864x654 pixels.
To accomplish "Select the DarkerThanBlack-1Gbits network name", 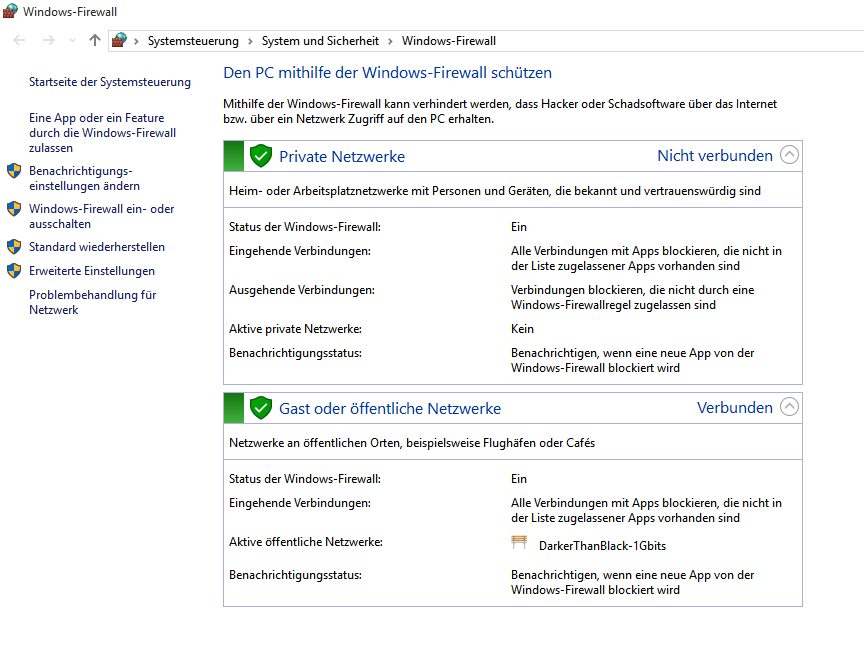I will click(602, 546).
